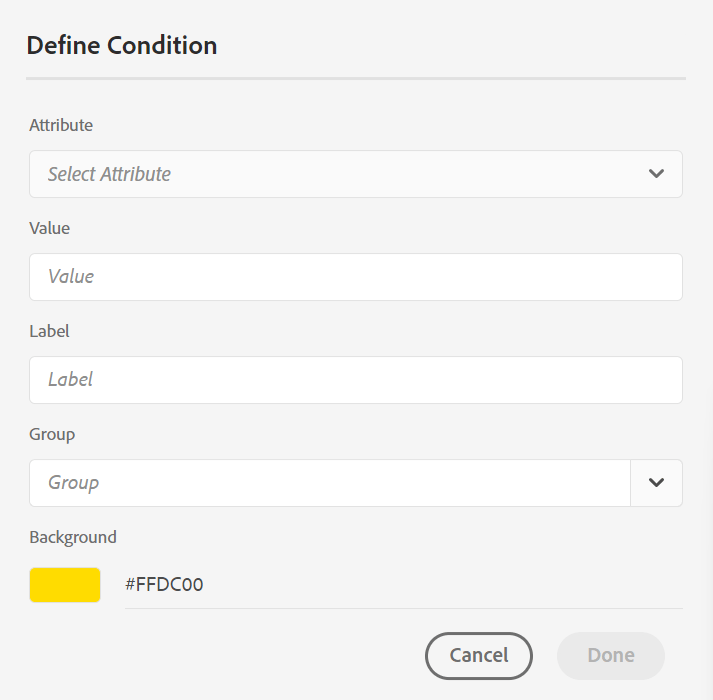Click inside the Label input field
Viewport: 713px width, 700px height.
pyautogui.click(x=355, y=380)
